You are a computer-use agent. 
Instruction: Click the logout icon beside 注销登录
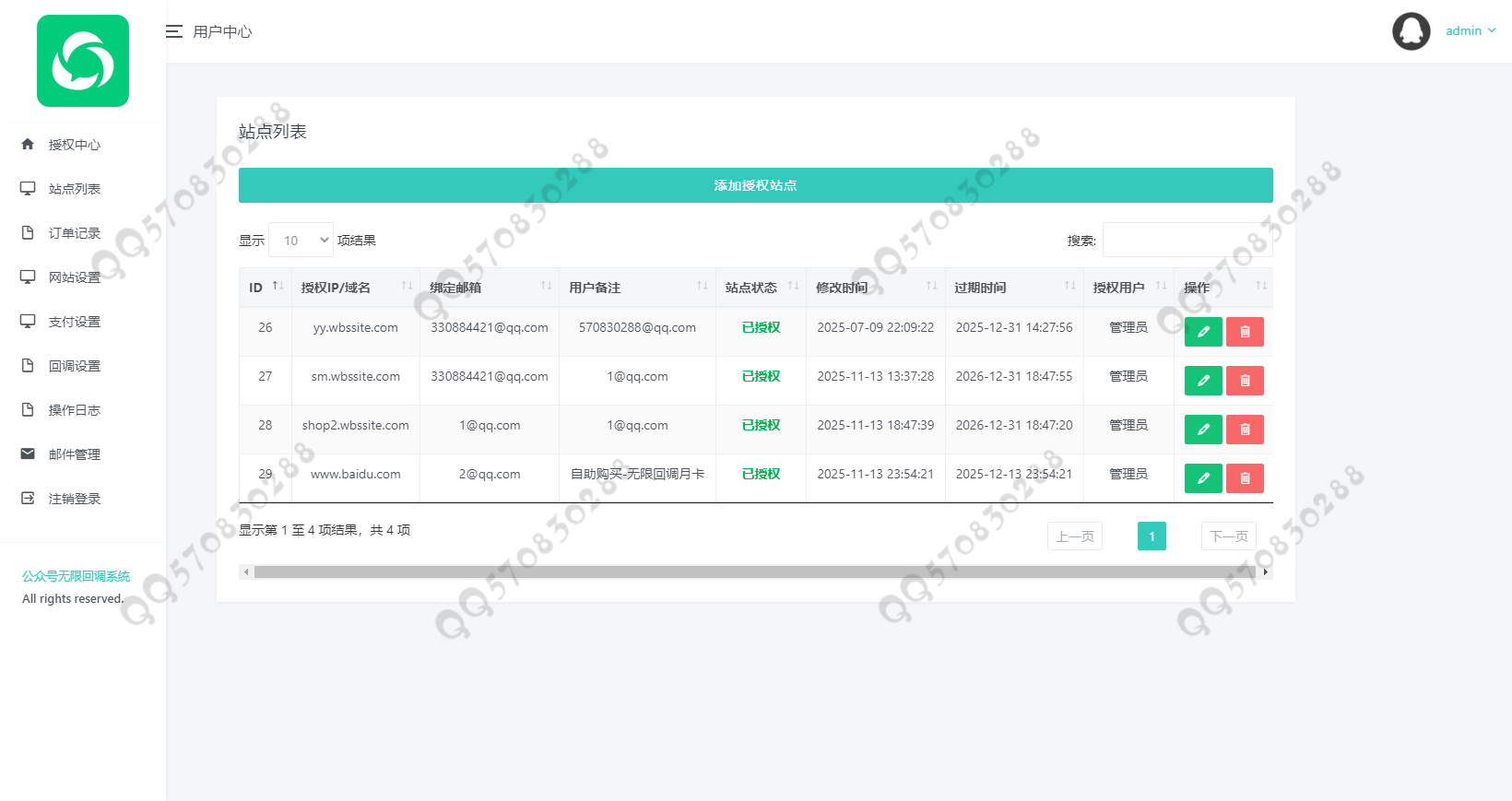pos(28,498)
